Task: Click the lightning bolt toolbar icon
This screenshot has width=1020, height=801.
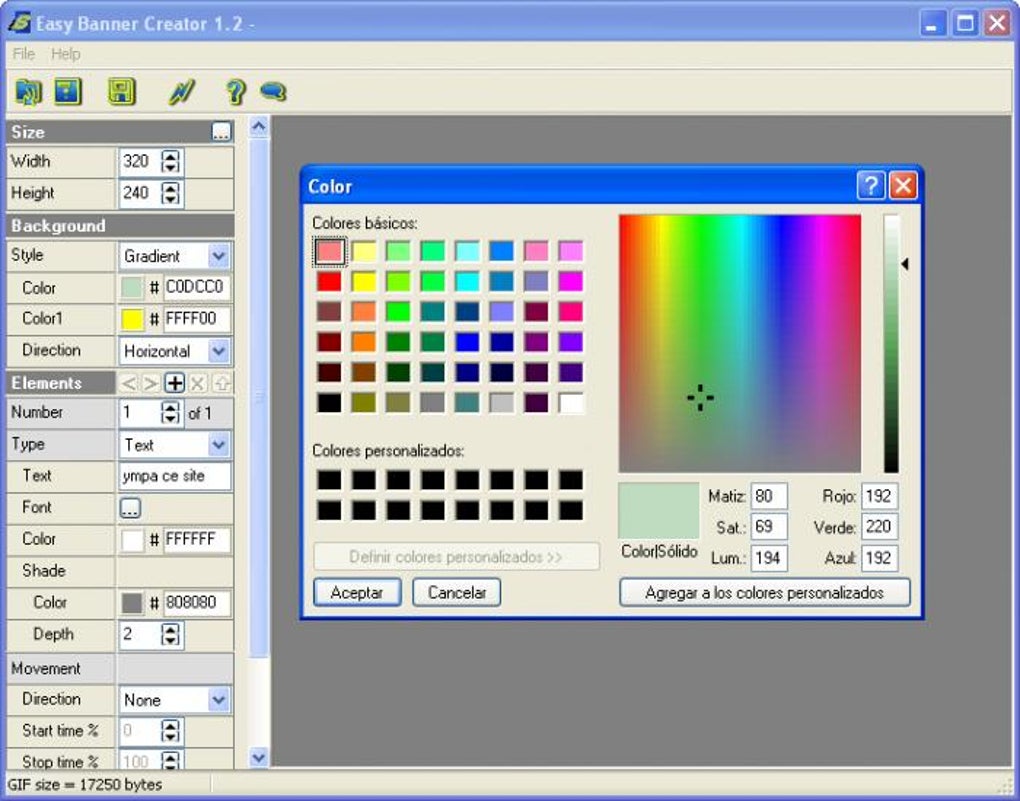Action: [181, 92]
